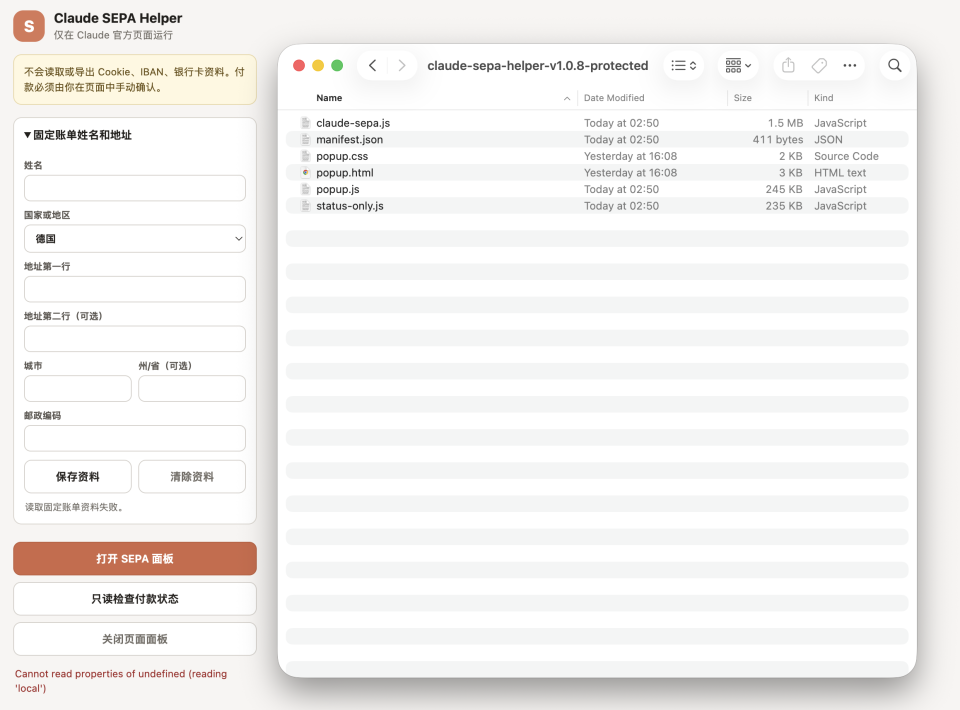Click the popup.html Chrome file icon
Image resolution: width=960 pixels, height=710 pixels.
(x=306, y=173)
